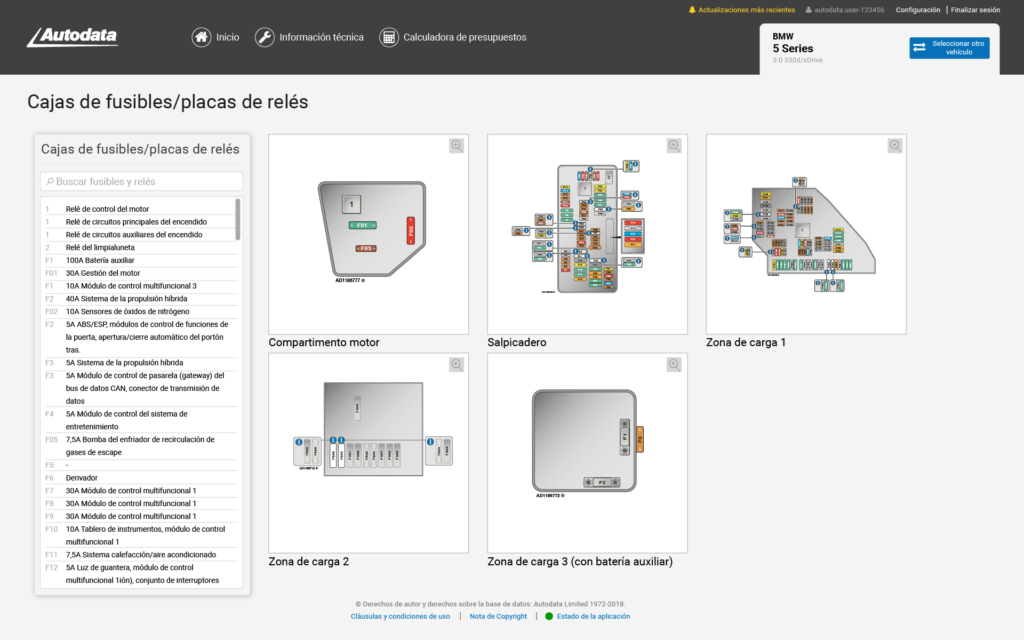Click the green application status indicator

point(549,616)
